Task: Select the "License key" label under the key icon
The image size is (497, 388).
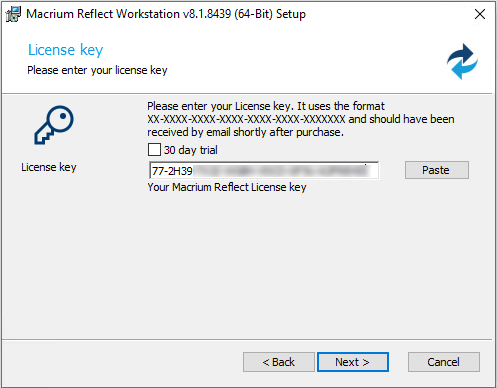Action: point(49,167)
